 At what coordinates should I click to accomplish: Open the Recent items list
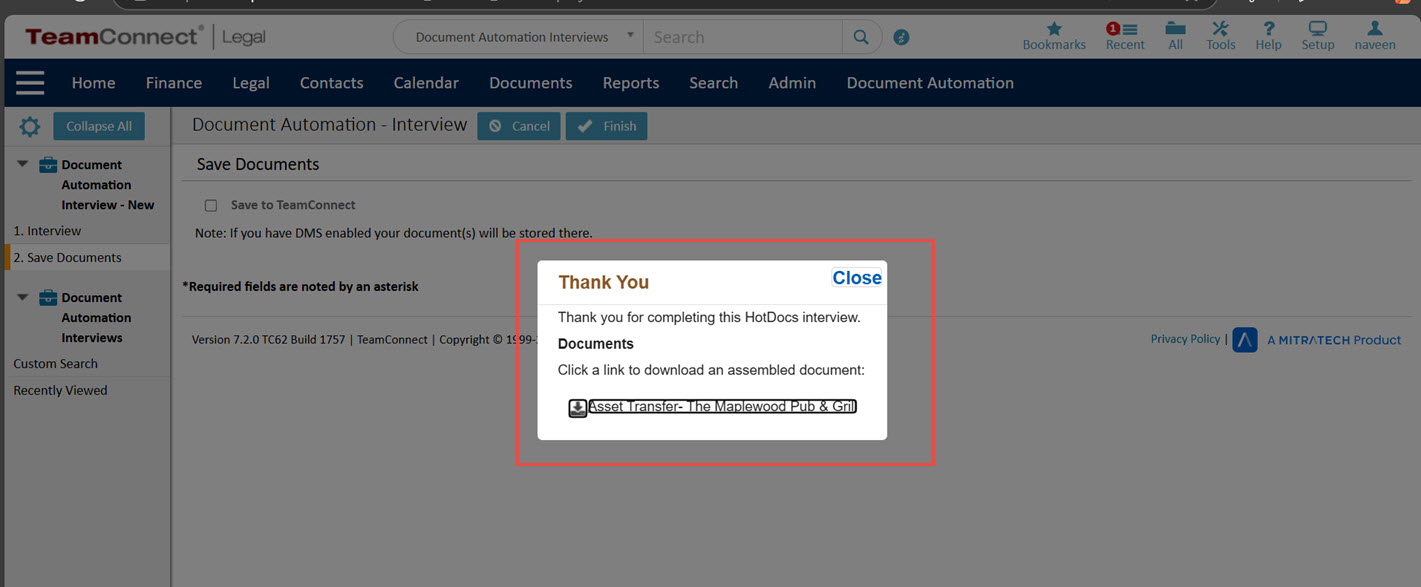coord(1124,36)
